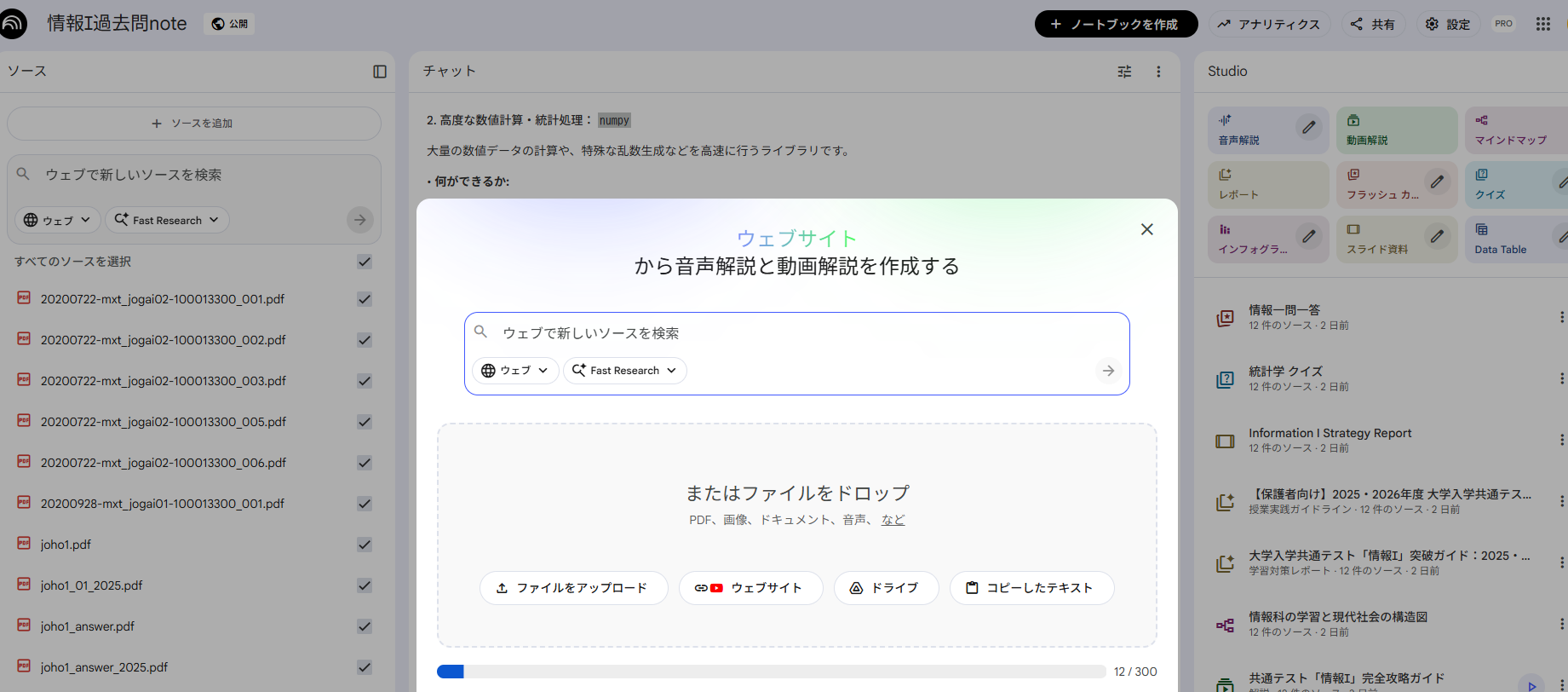This screenshot has height=692, width=1568.
Task: Open the chat three-dot menu
Action: coord(1158,72)
